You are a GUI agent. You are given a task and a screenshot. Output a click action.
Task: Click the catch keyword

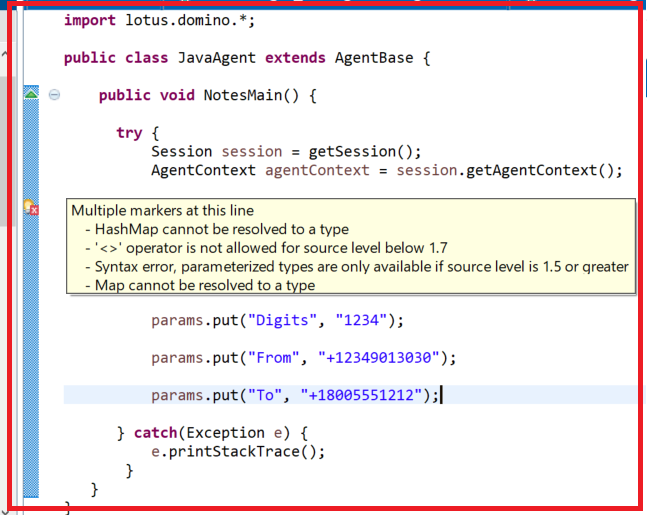pos(156,432)
